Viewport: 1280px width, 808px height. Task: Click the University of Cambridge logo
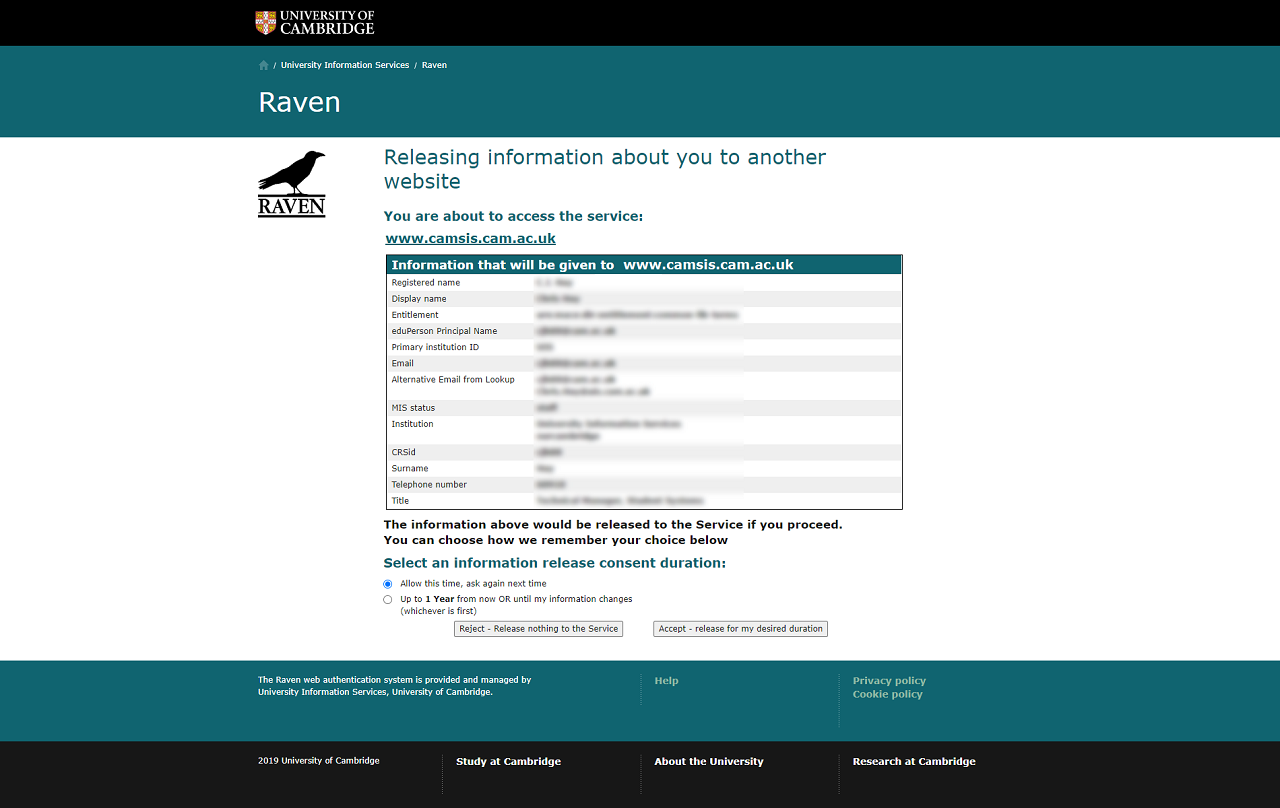(315, 22)
